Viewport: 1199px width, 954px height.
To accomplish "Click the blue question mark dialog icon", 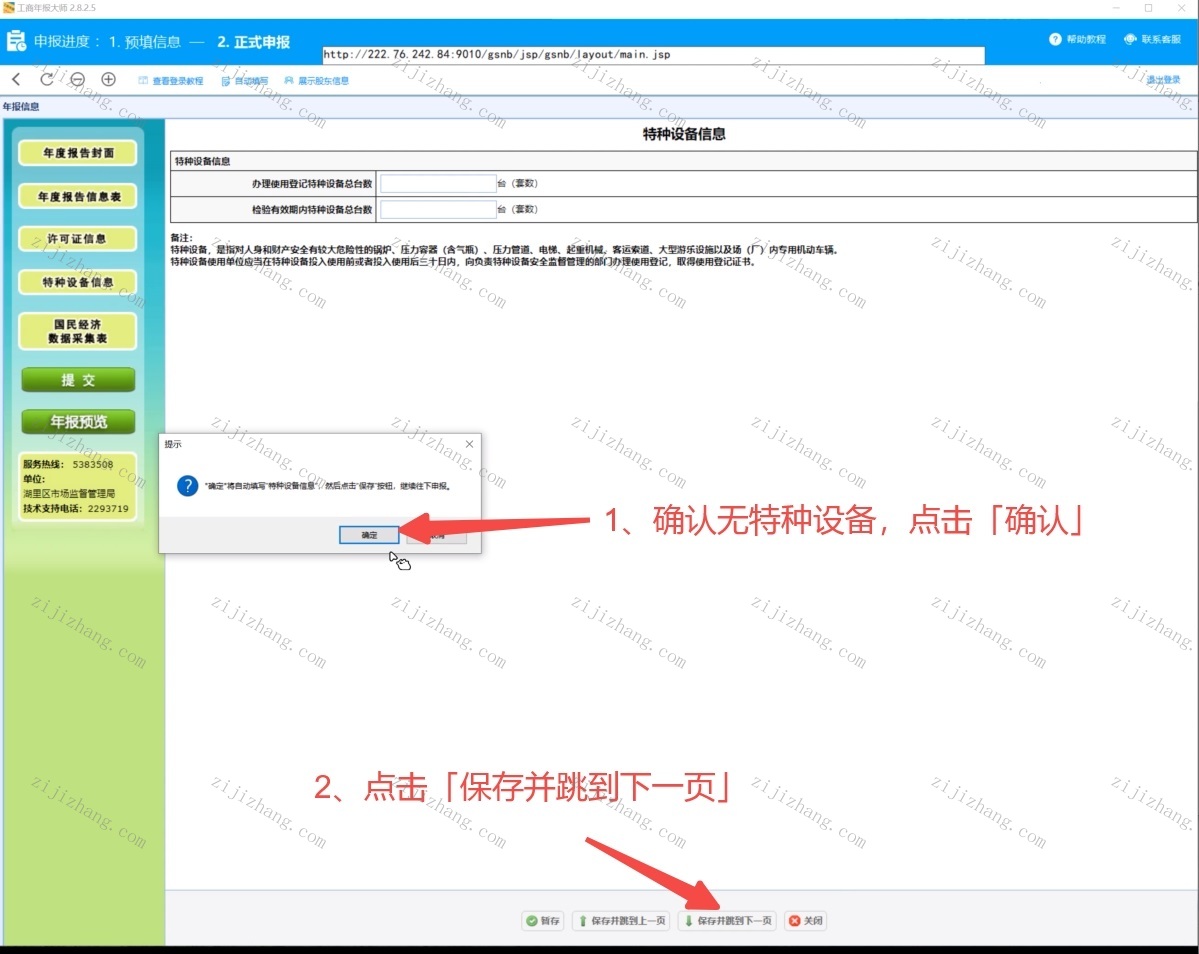I will point(187,485).
